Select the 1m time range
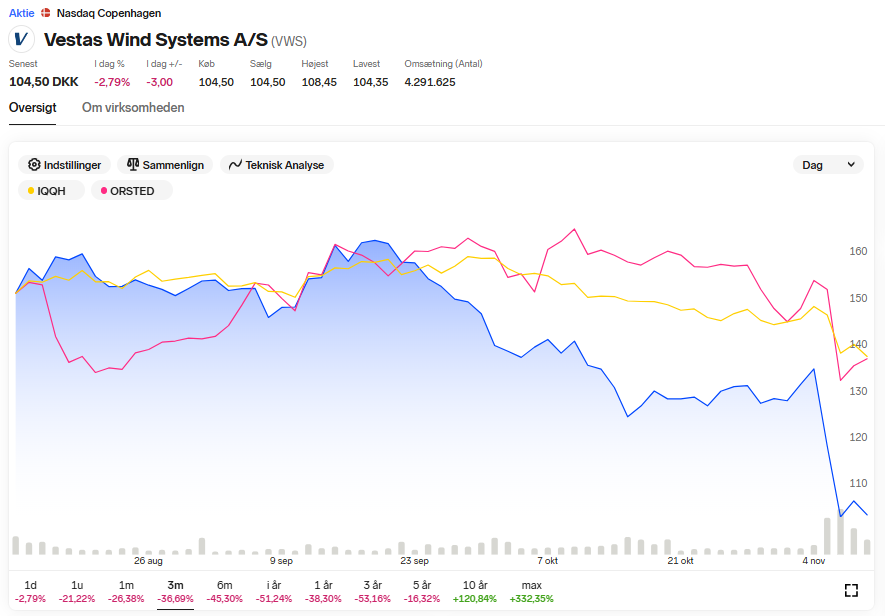 tap(126, 591)
